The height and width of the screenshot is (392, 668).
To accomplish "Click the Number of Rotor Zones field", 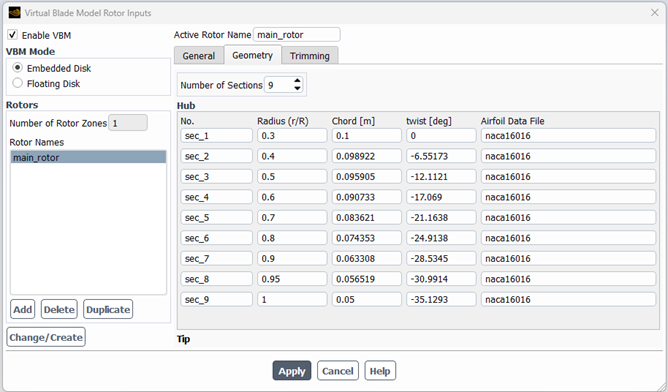I will click(128, 123).
